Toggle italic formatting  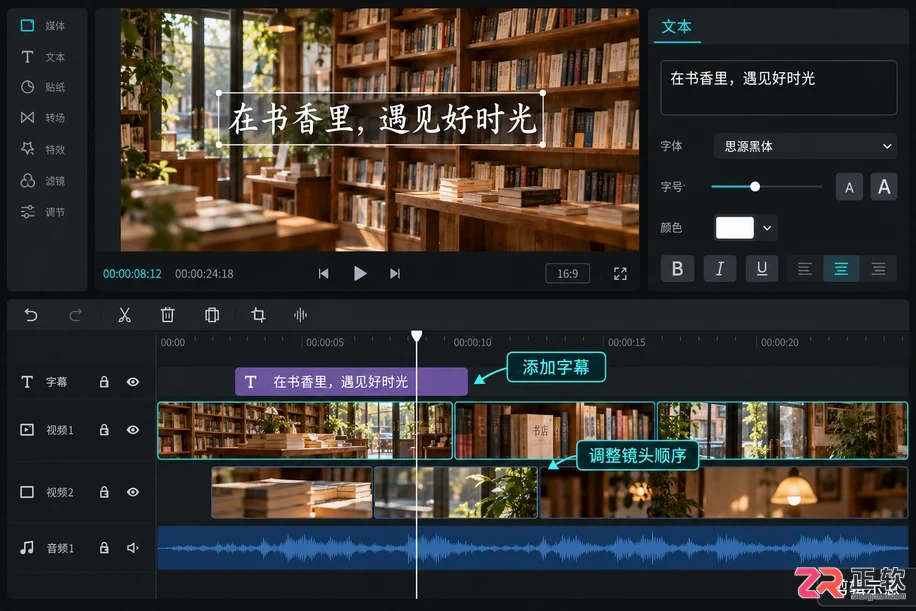[720, 269]
